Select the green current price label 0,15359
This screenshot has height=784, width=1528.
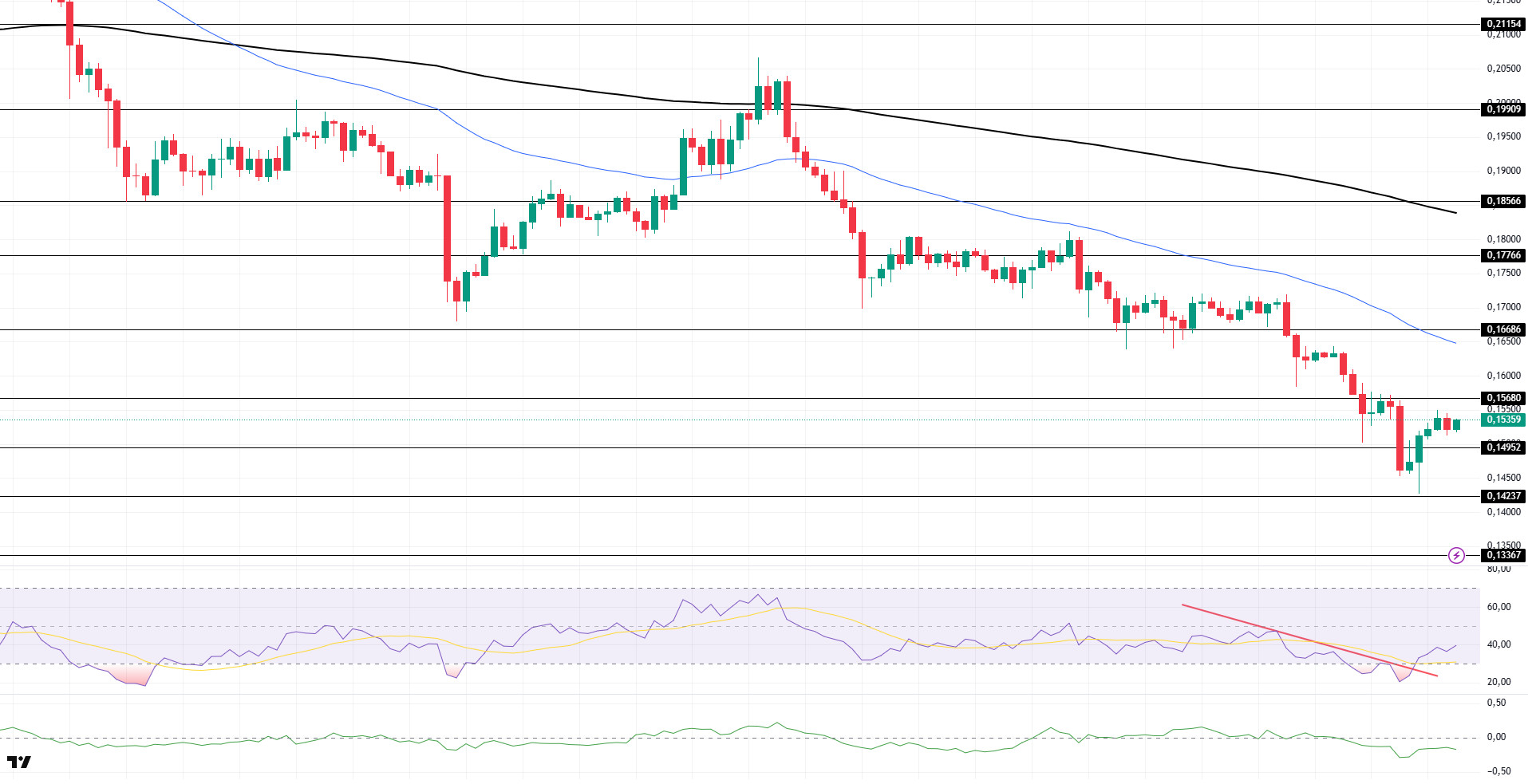coord(1503,420)
